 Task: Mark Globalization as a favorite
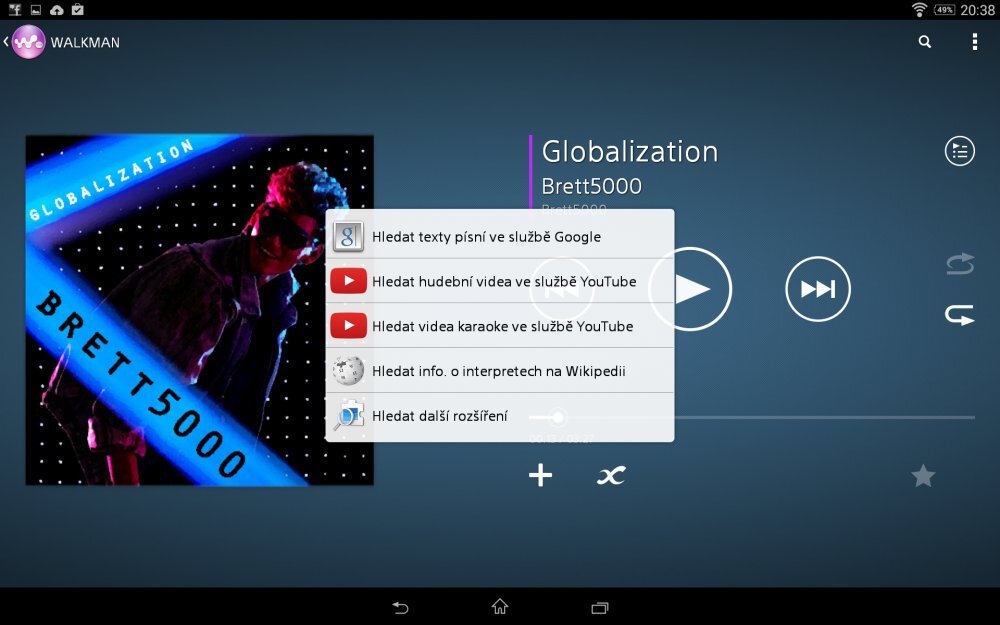(922, 476)
